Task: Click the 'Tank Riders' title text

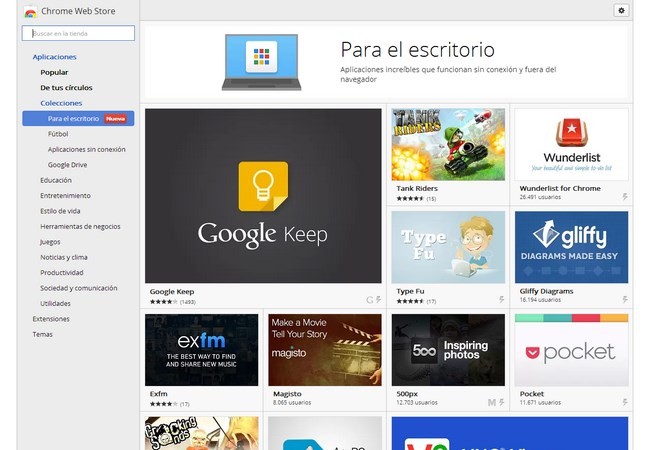Action: 417,188
